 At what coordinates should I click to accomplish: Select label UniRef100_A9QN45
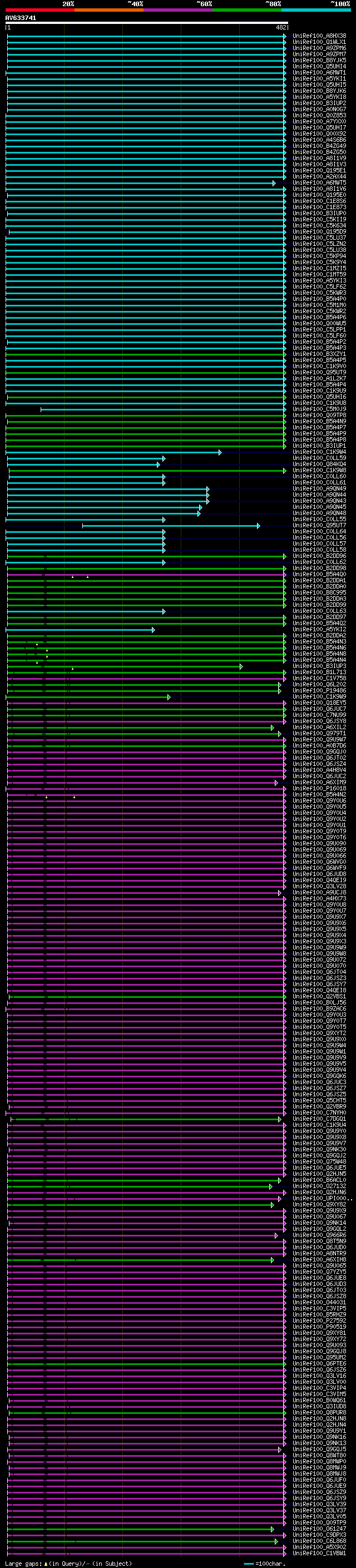319,507
